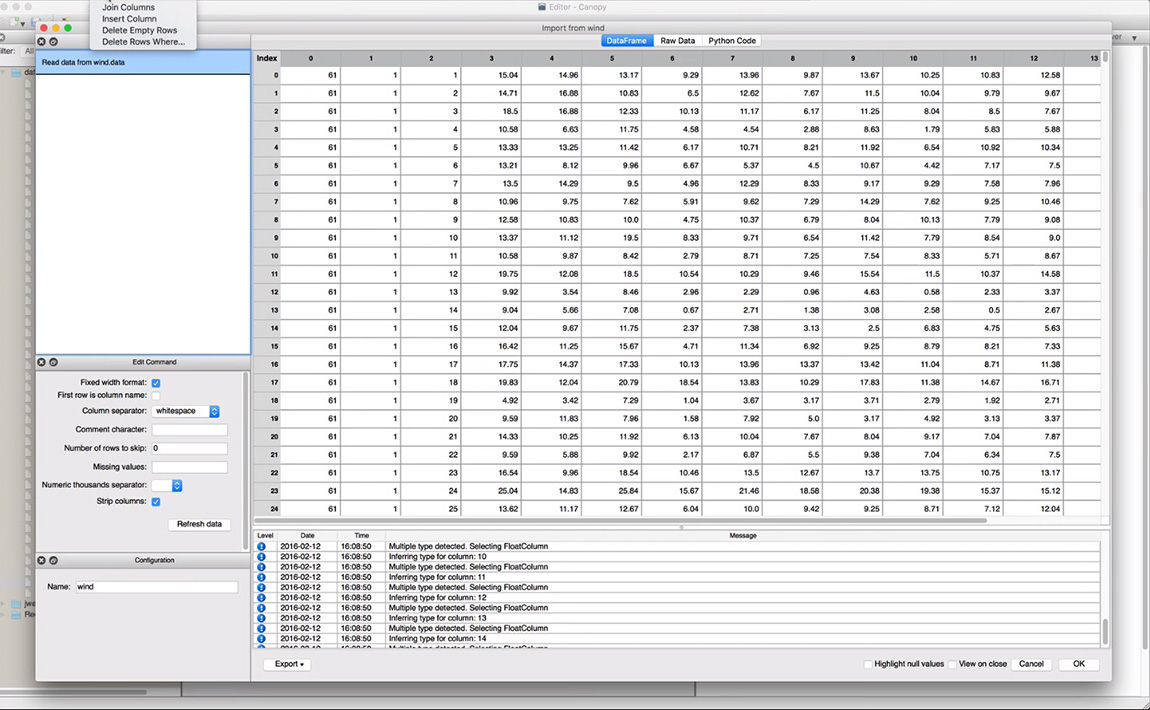Viewport: 1150px width, 710px height.
Task: Click 'Inferring type for column: 11' message
Action: pos(437,577)
